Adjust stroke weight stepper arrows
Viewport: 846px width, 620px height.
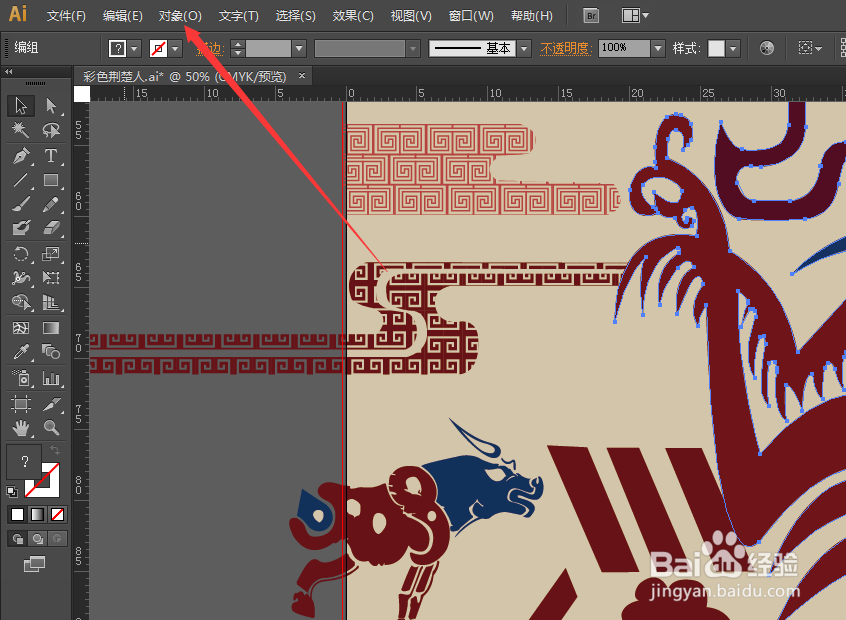click(x=237, y=49)
